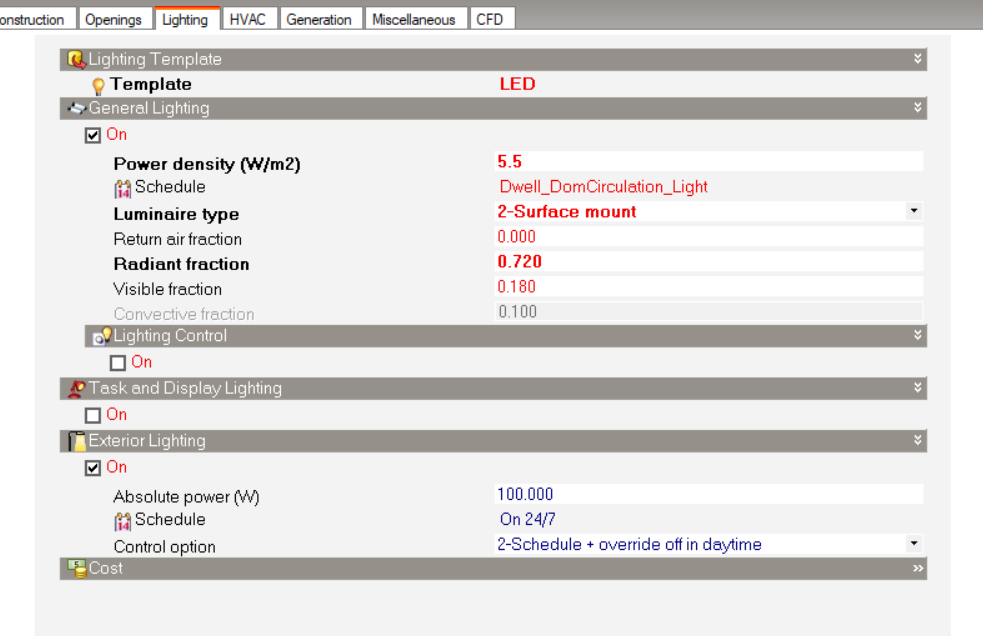Click the General Lighting header icon
Screen dimensions: 983x636
click(x=76, y=109)
